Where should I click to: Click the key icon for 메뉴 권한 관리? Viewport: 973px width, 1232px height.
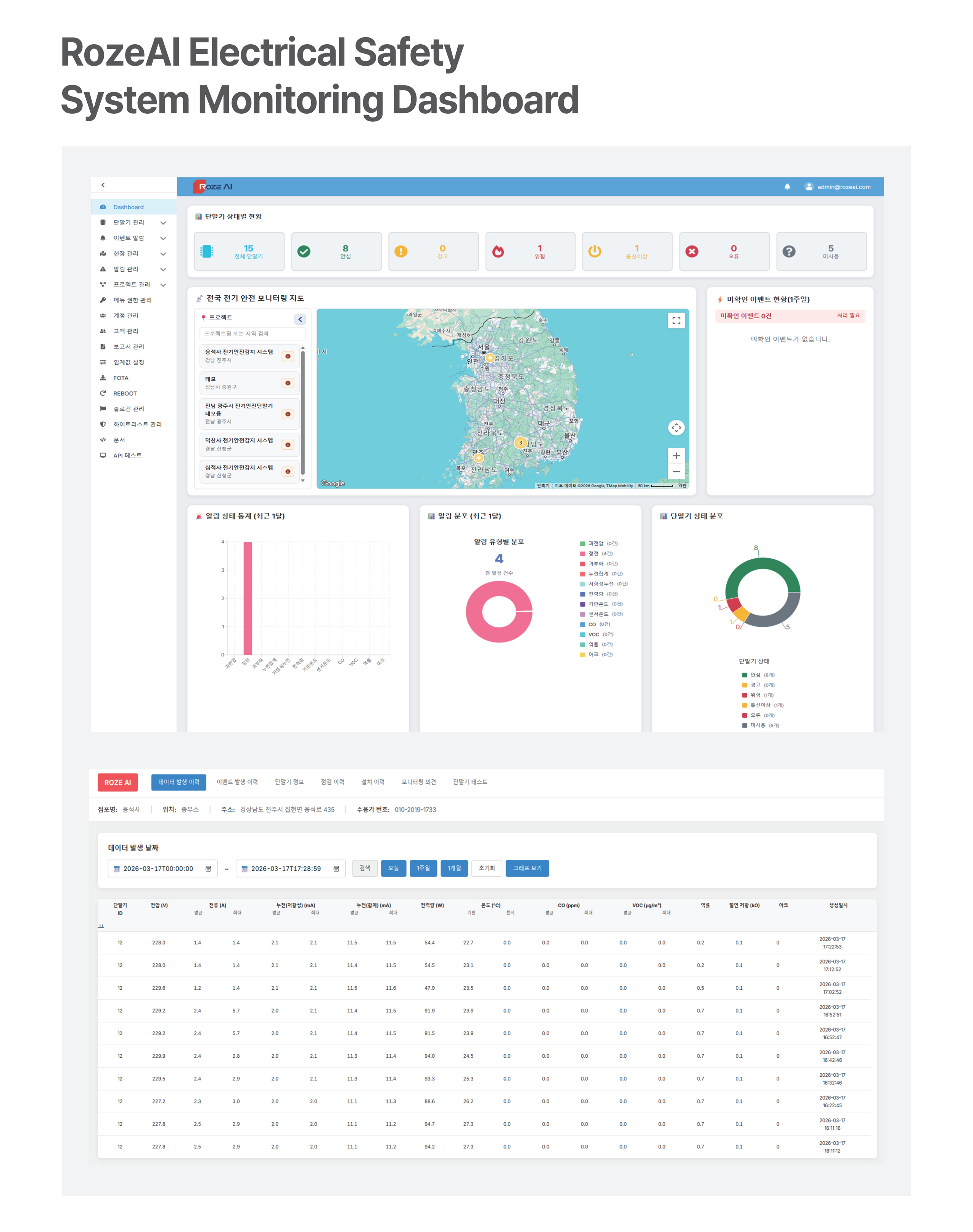[x=103, y=300]
